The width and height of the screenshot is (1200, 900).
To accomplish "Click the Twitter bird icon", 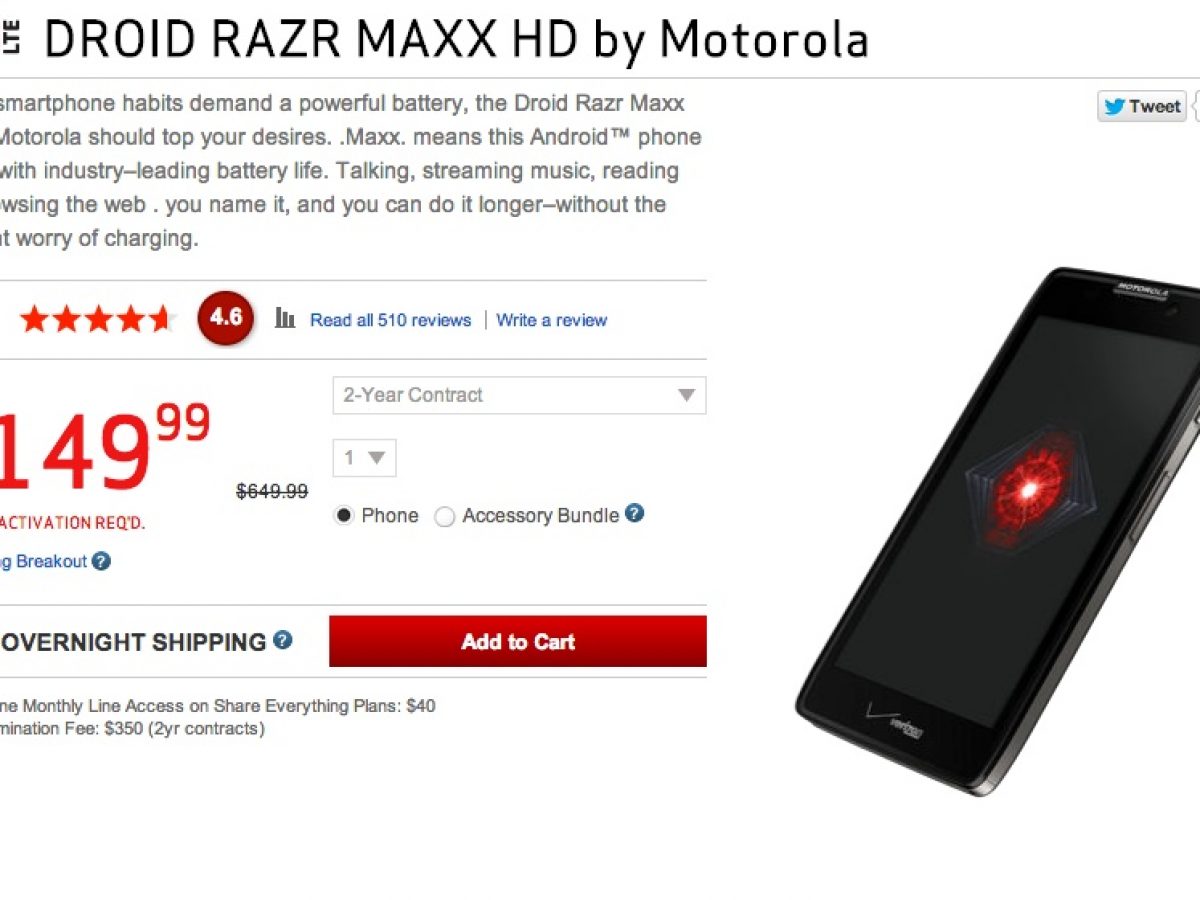I will (1114, 106).
